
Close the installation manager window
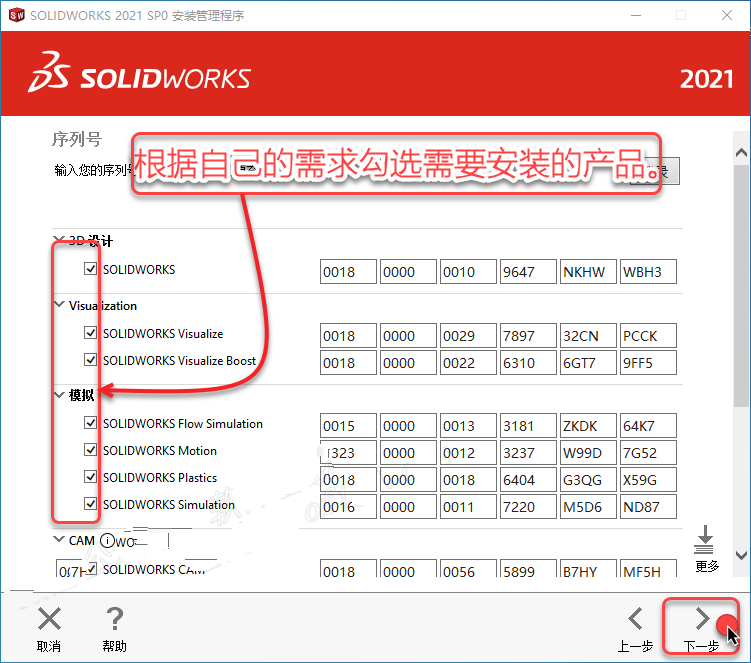coord(727,15)
